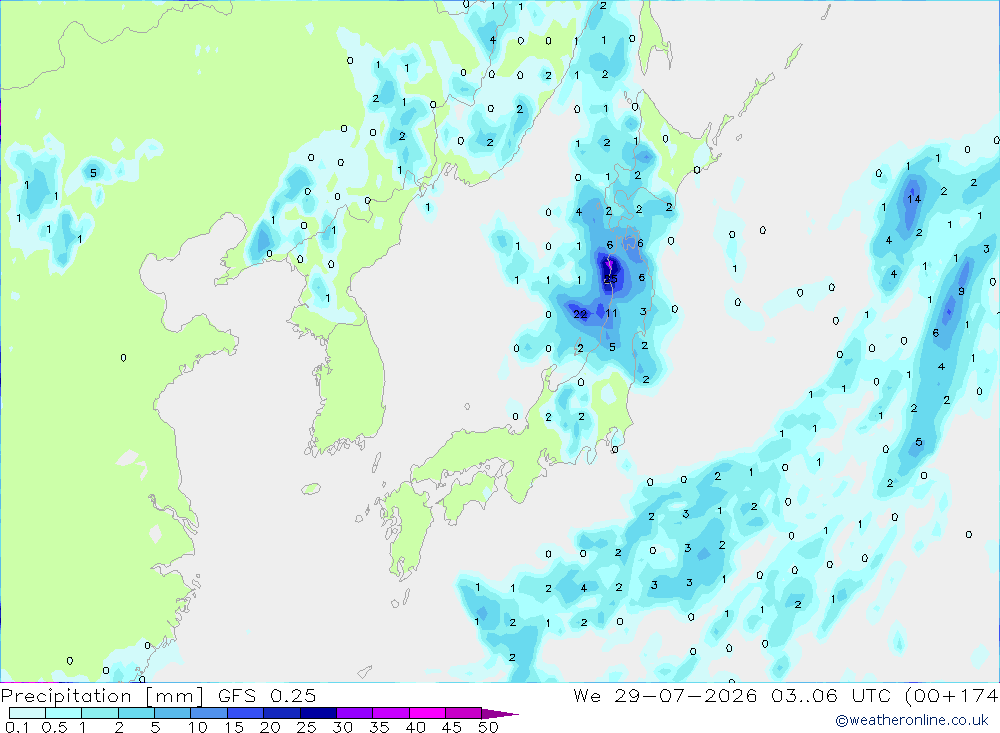The width and height of the screenshot is (1000, 733).
Task: Select the 2–5 mm legend color swatch
Action: coord(136,713)
